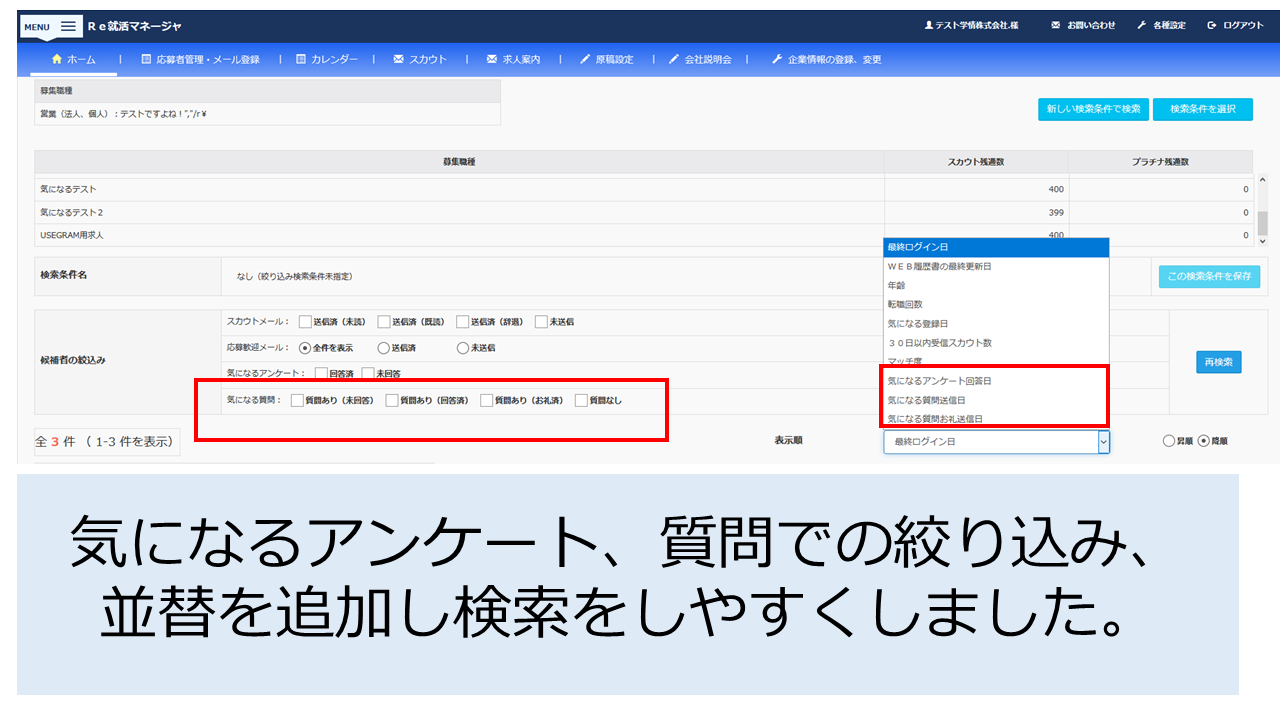Select ＷＥＢ履歴書の最終更新日 option
Viewport: 1280px width, 720px height.
pyautogui.click(x=996, y=267)
